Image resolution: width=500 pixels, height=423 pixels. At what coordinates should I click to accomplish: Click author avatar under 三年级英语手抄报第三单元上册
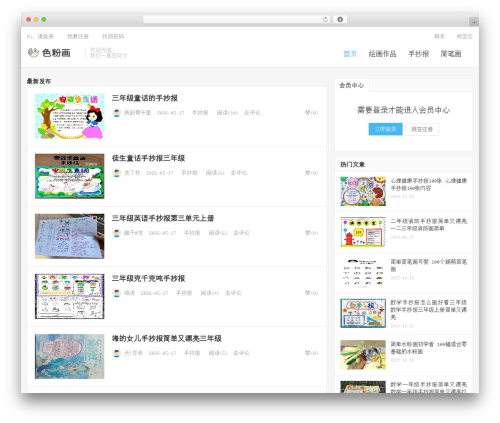pyautogui.click(x=116, y=233)
